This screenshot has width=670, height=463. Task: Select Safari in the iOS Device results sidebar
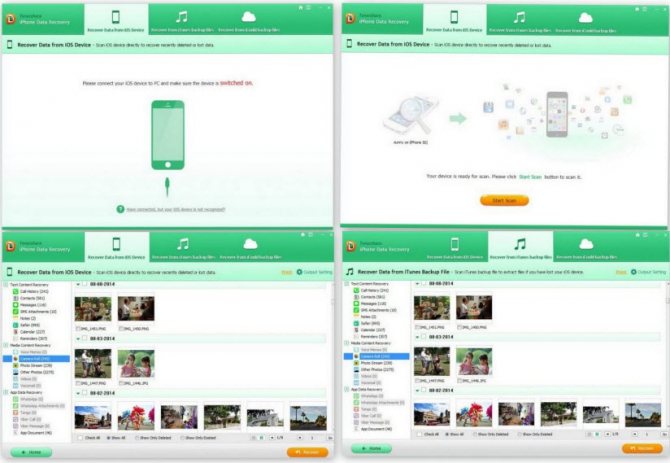26,325
